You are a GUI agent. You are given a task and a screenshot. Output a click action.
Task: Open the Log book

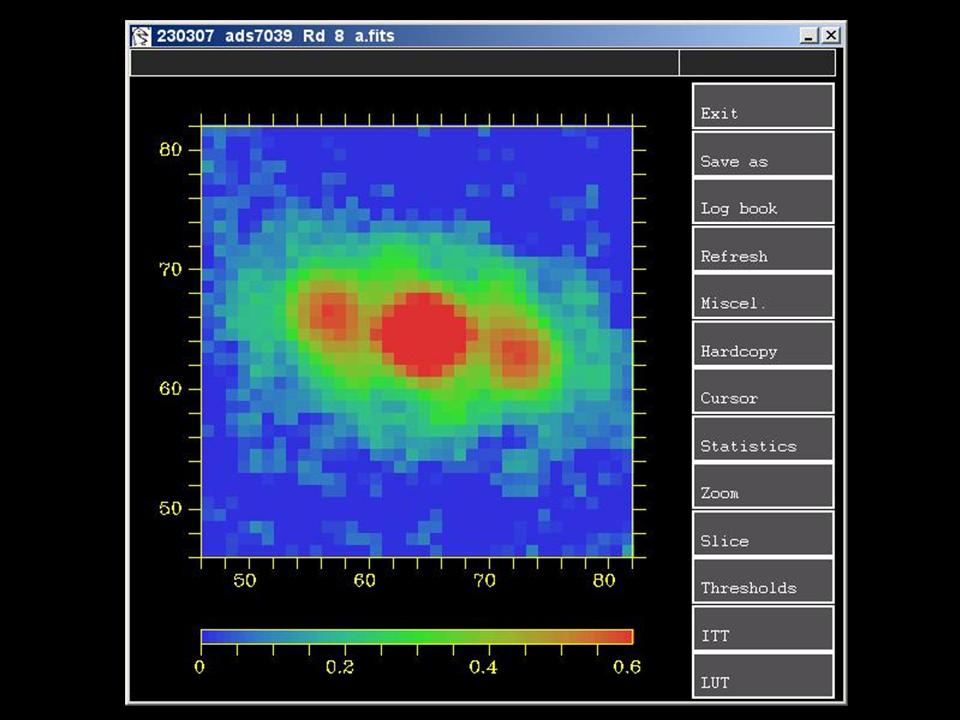click(x=762, y=201)
